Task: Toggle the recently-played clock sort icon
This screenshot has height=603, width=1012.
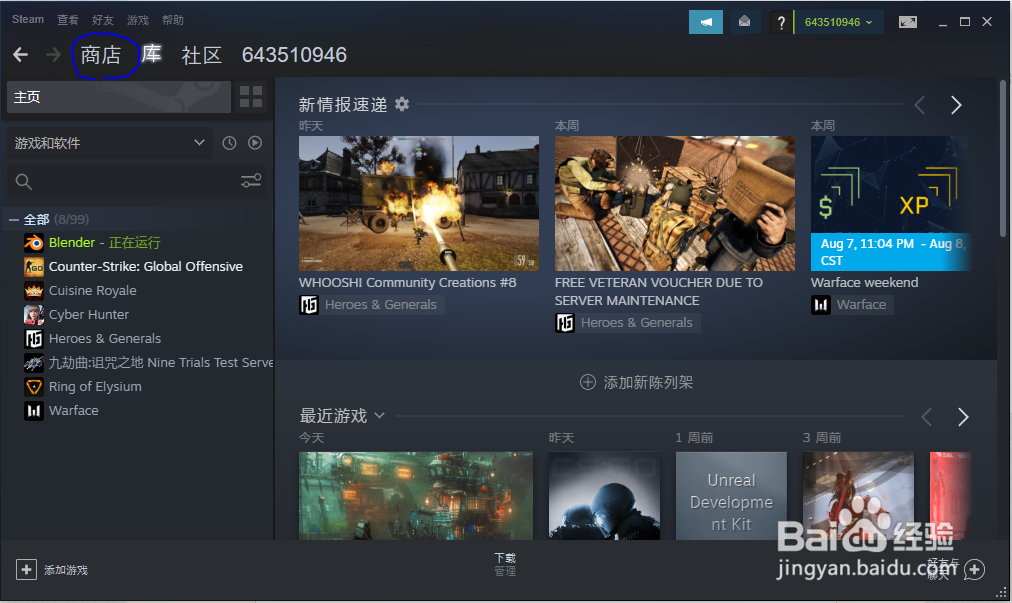Action: pyautogui.click(x=229, y=143)
